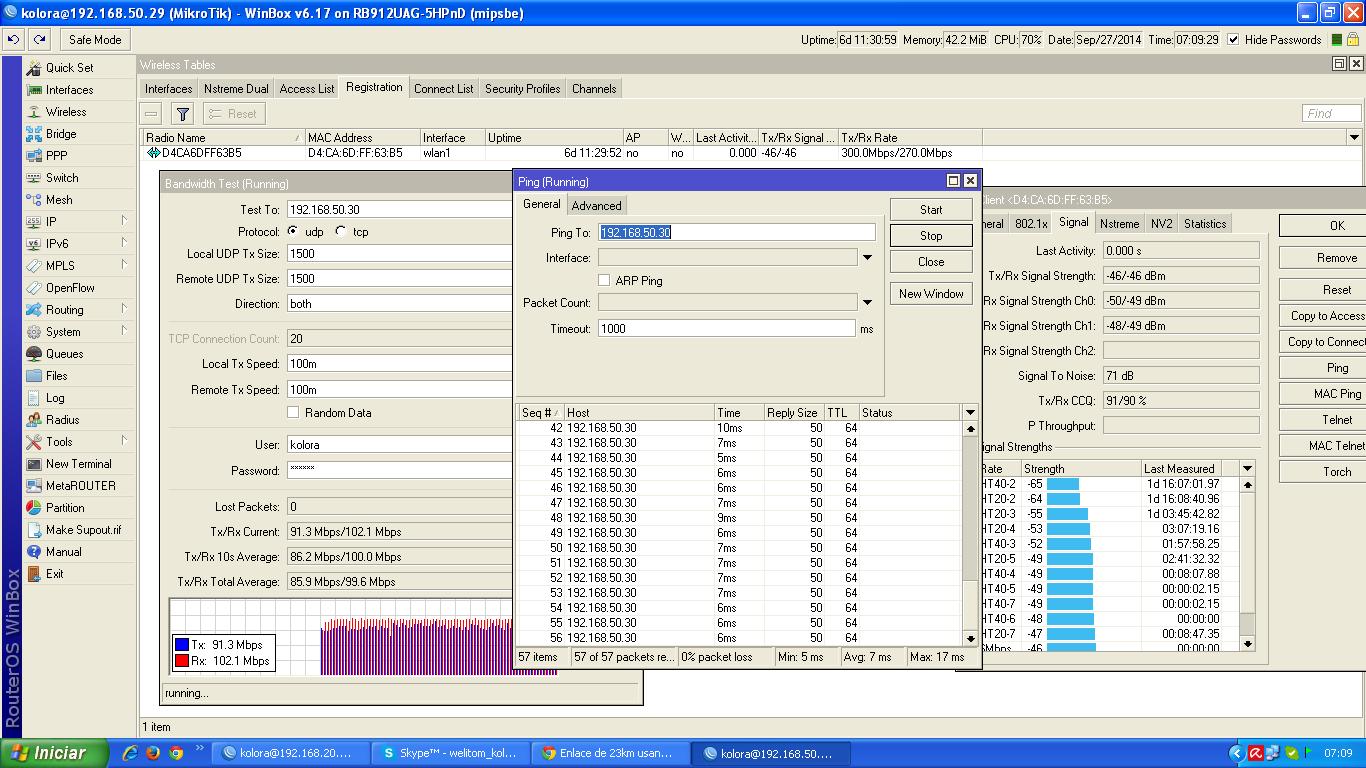Click the Firefox icon in taskbar
1366x768 pixels.
click(x=153, y=753)
